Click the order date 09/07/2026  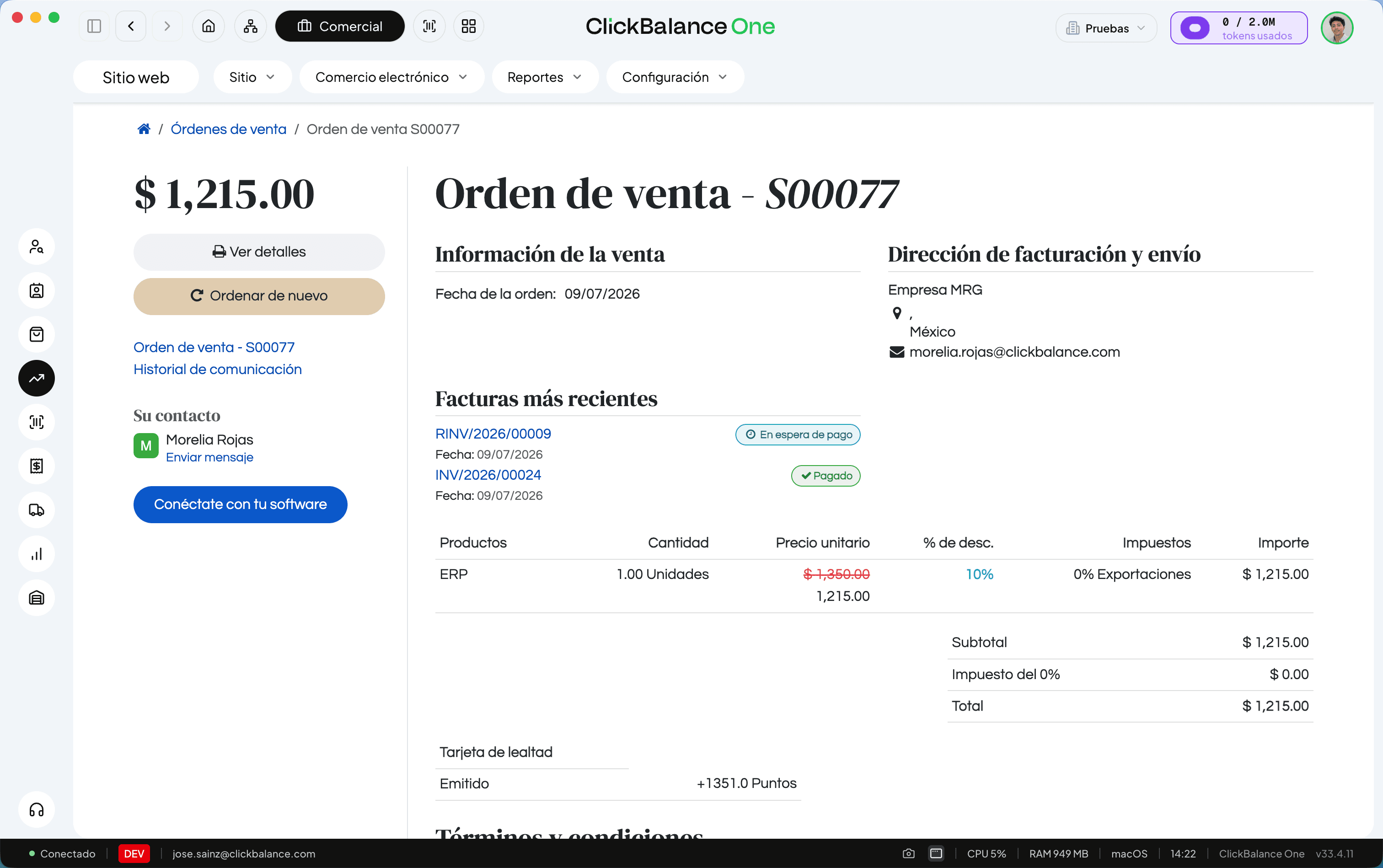point(602,294)
